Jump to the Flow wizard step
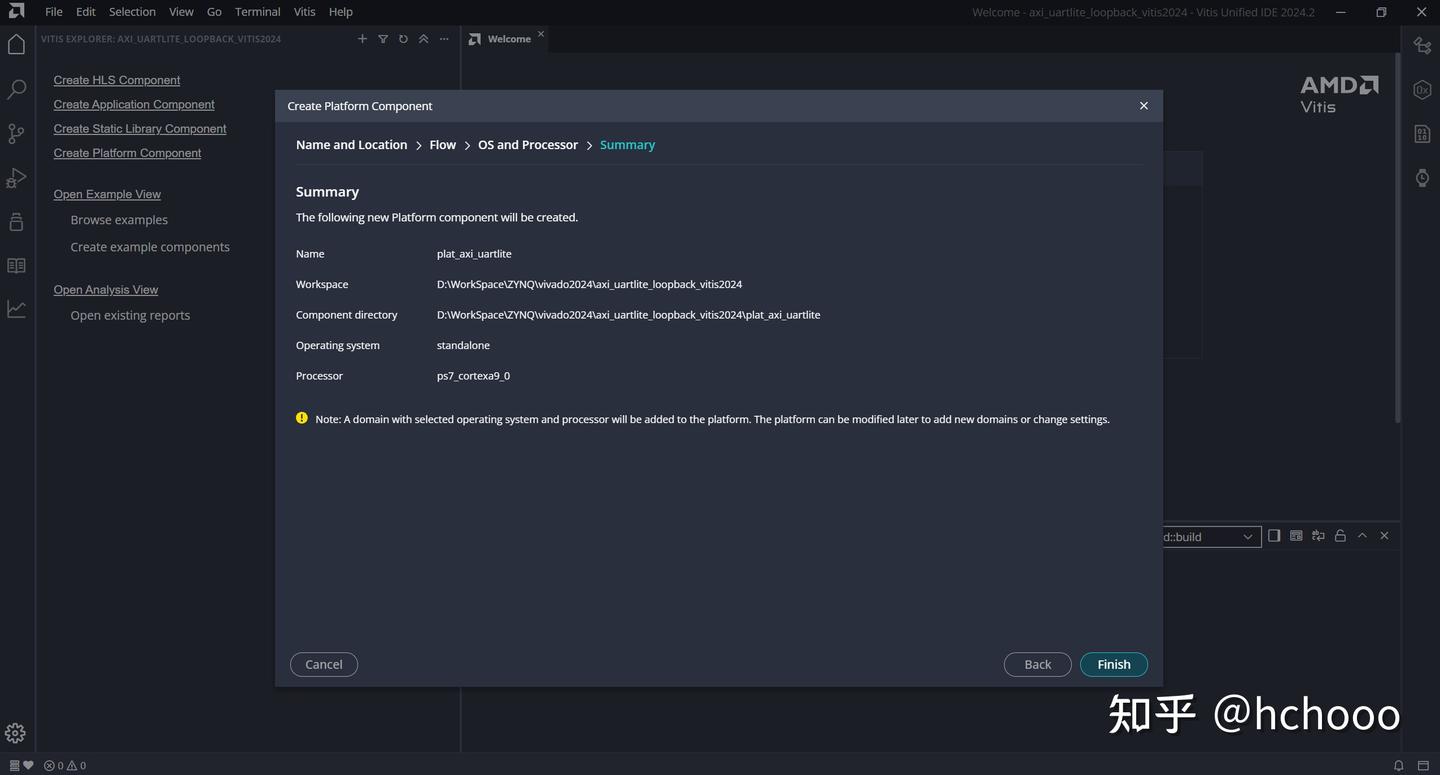1440x775 pixels. point(442,145)
